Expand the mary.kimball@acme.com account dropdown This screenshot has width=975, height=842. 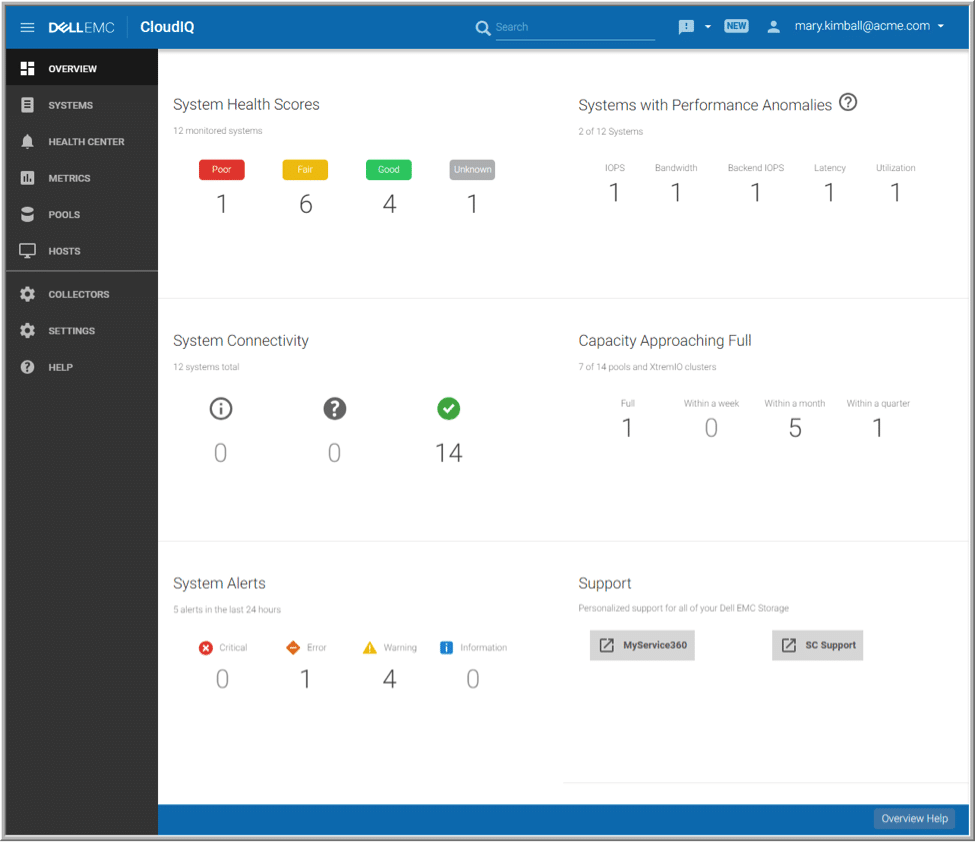tap(941, 26)
